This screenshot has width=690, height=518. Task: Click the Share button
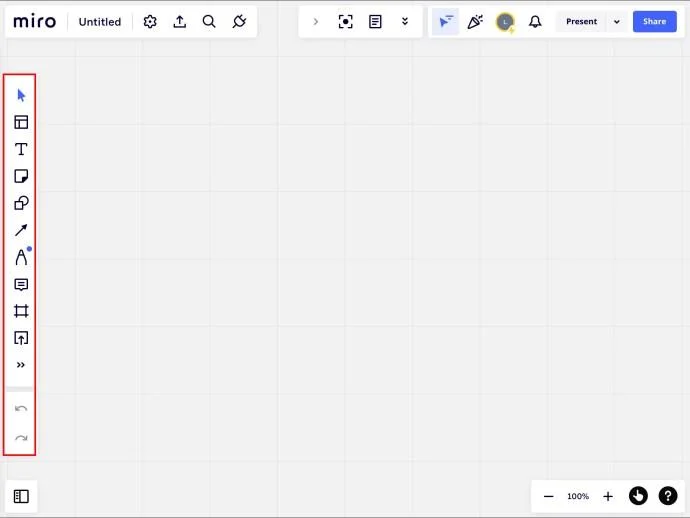tap(654, 22)
